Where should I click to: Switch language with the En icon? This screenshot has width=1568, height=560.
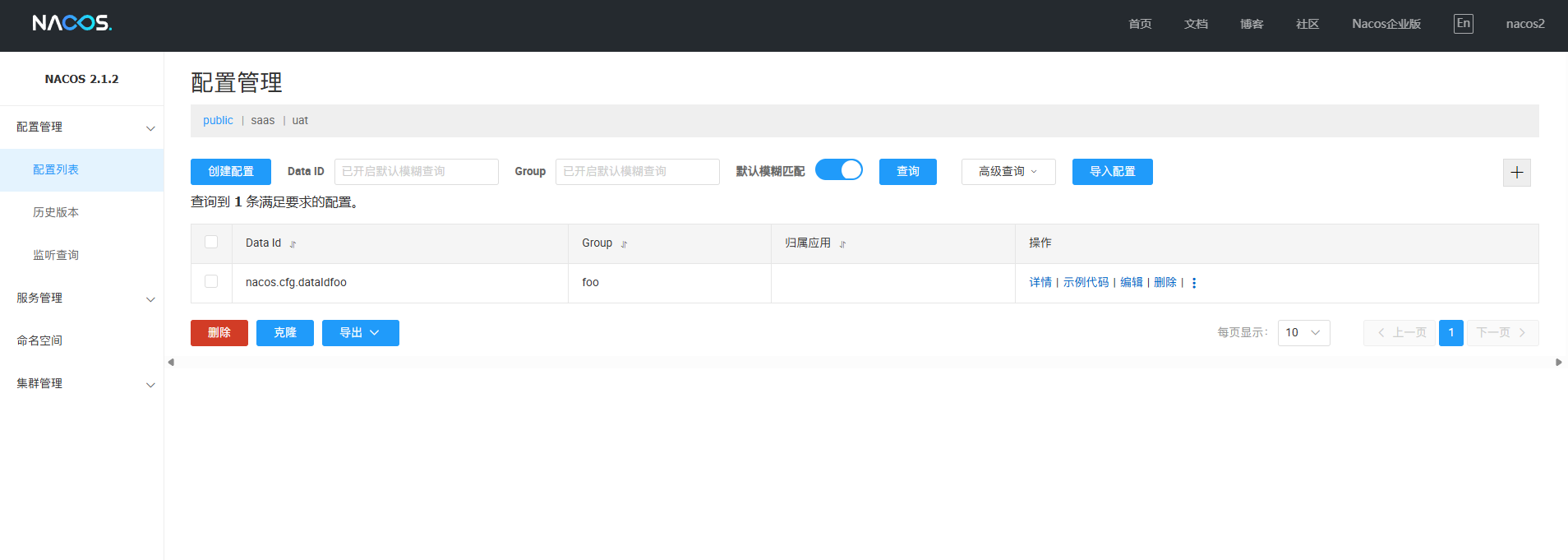click(1463, 24)
